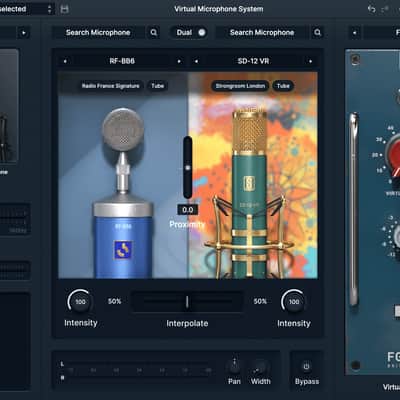Click the green SD-12 VR microphone image
The width and height of the screenshot is (400, 400).
[x=249, y=193]
